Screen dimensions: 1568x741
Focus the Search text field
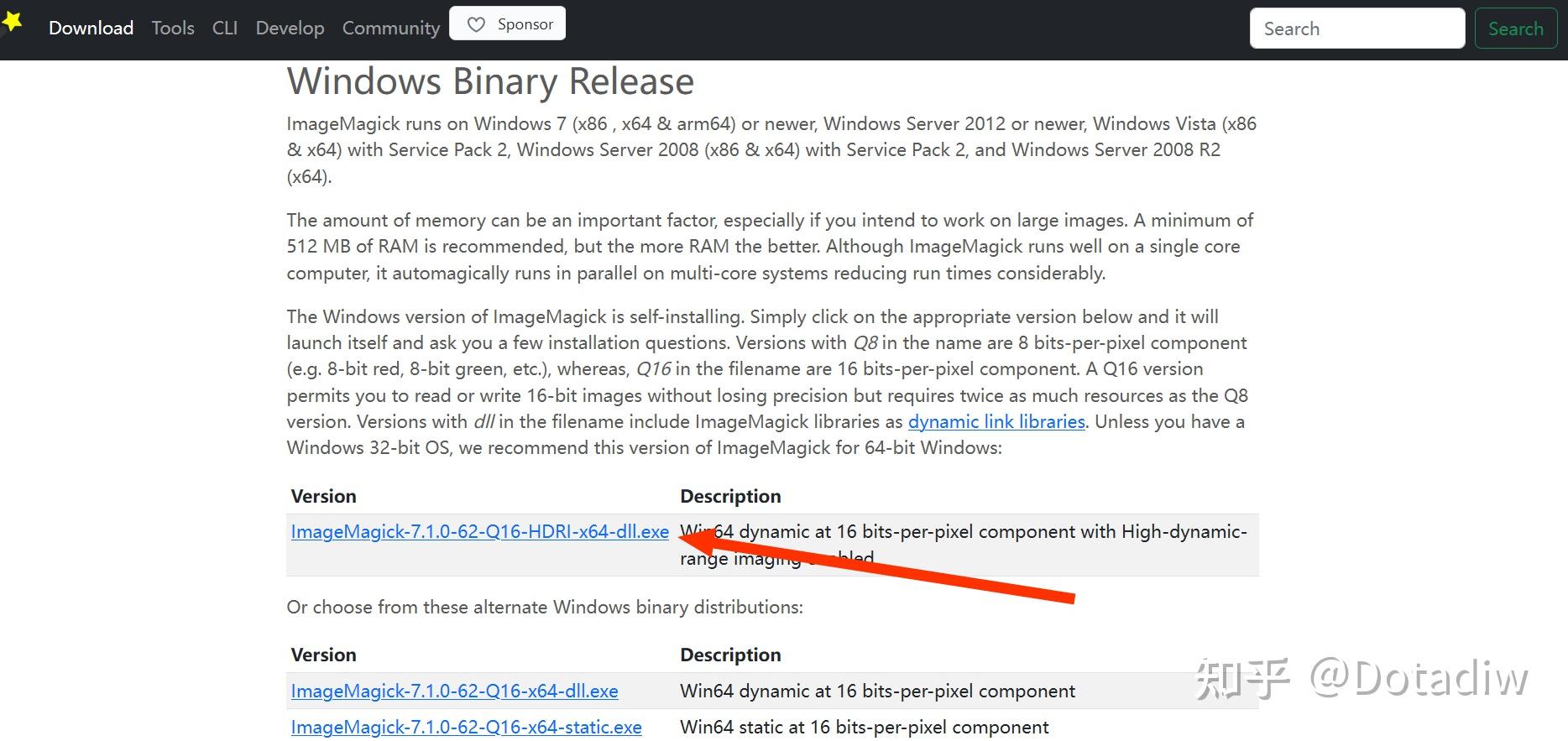[1357, 29]
